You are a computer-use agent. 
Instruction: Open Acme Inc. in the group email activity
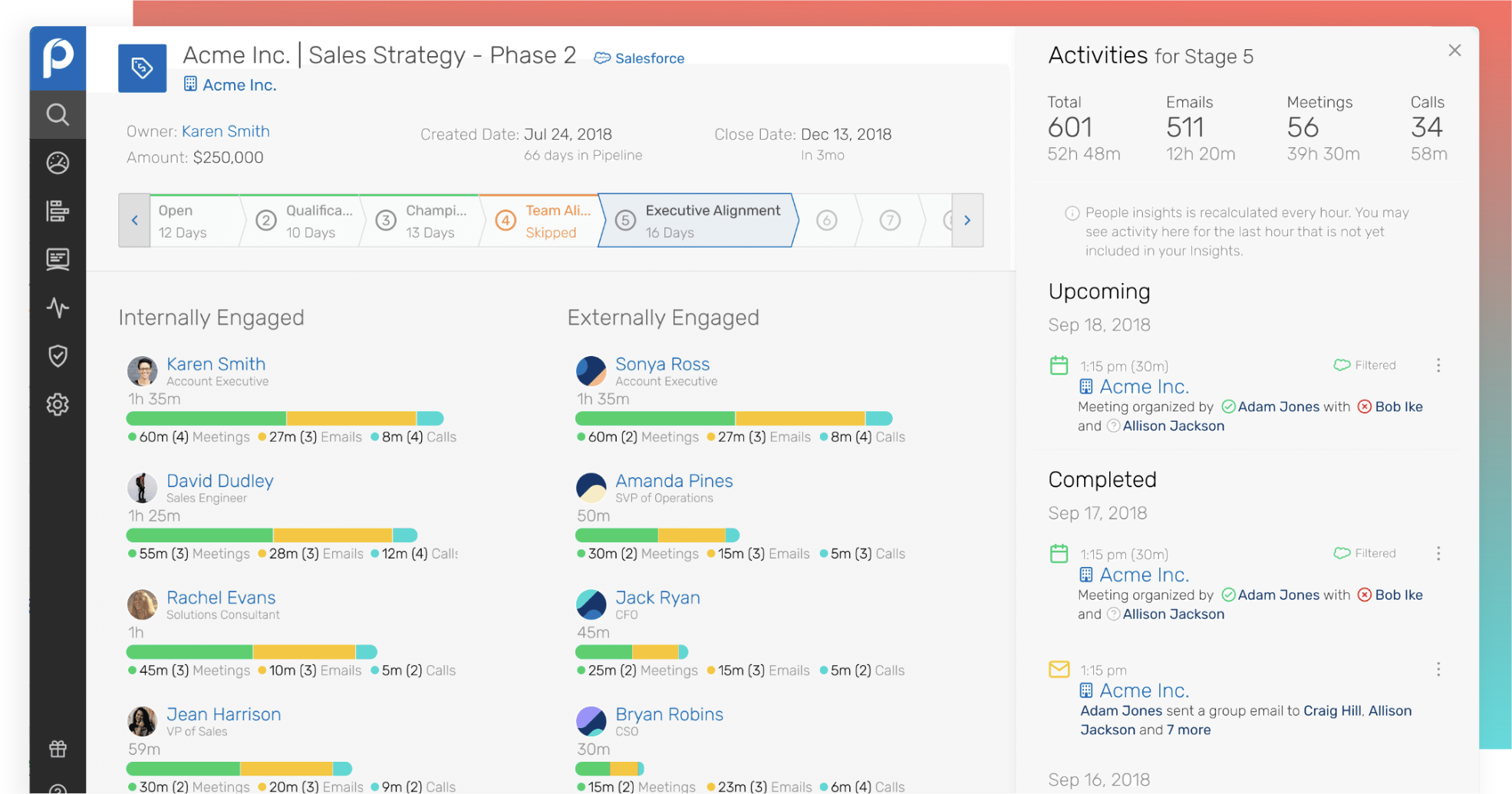[x=1144, y=690]
